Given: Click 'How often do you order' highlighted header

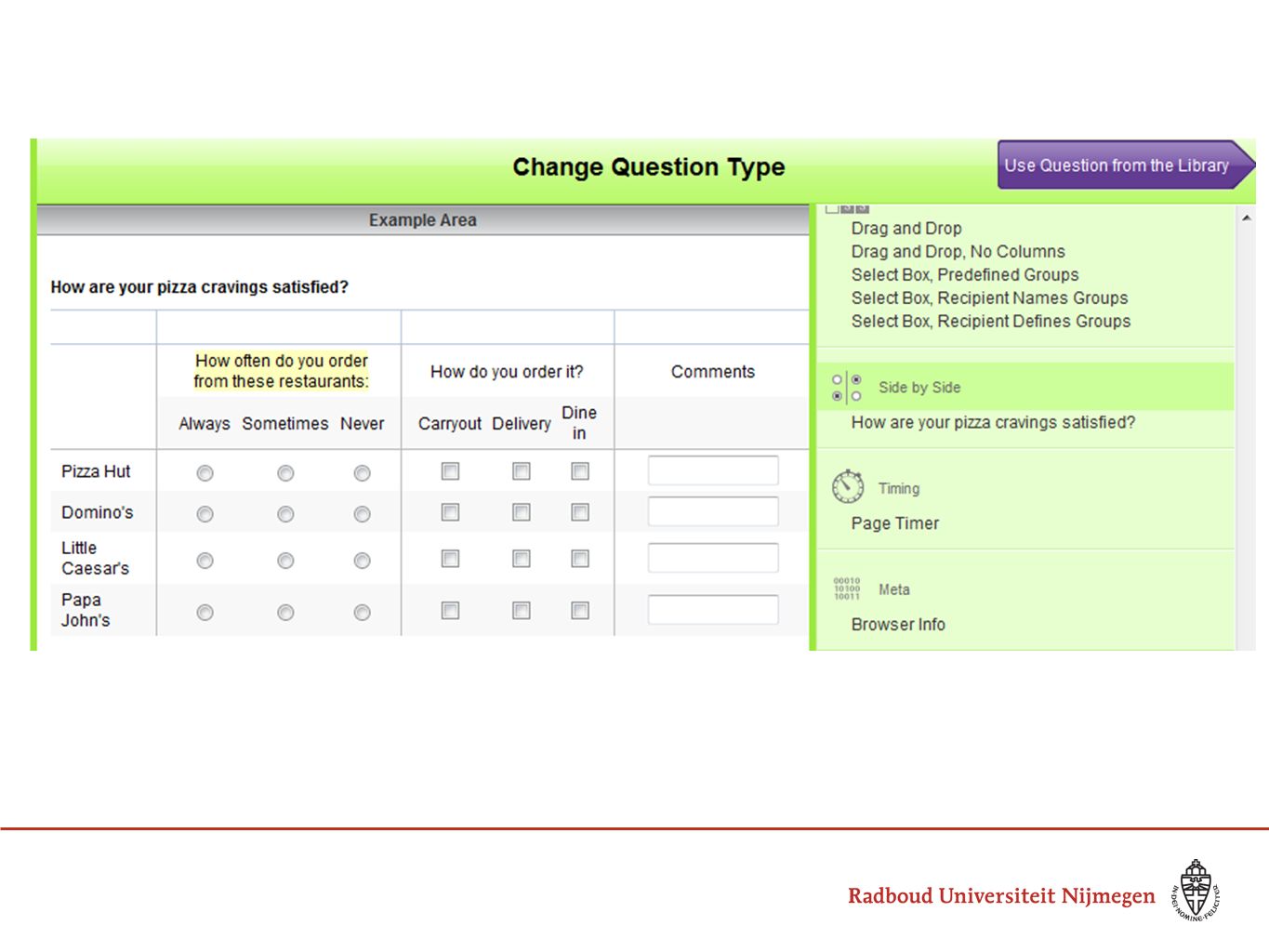Looking at the screenshot, I should pos(281,371).
